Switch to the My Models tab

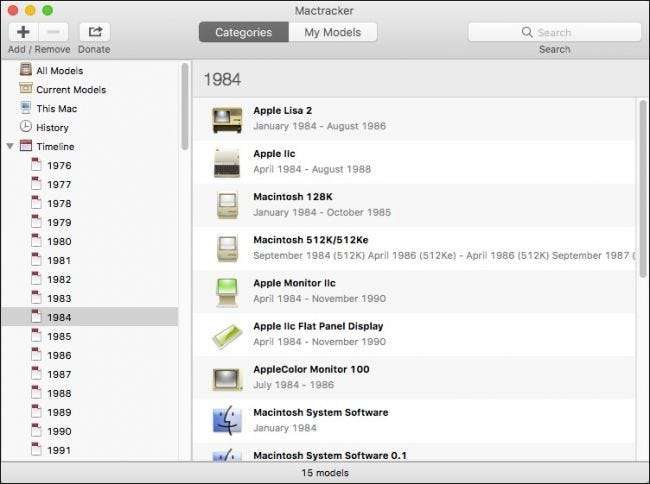click(x=333, y=32)
